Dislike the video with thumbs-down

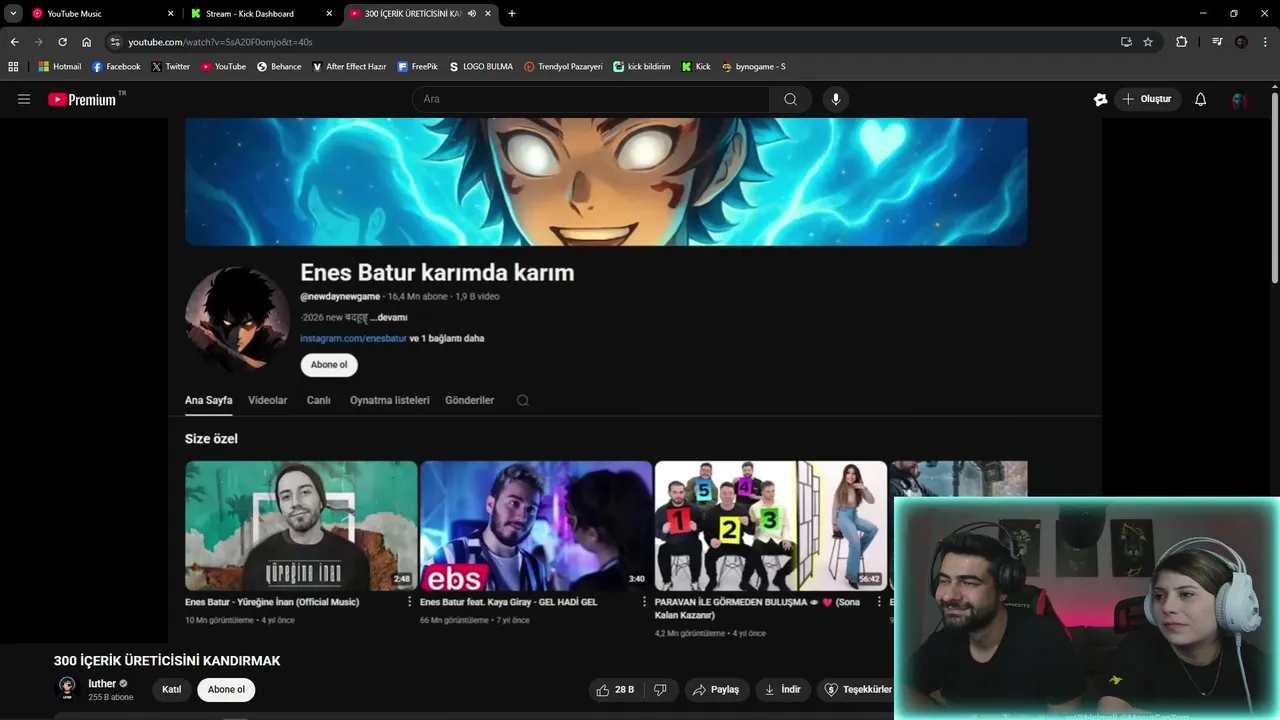[x=660, y=689]
